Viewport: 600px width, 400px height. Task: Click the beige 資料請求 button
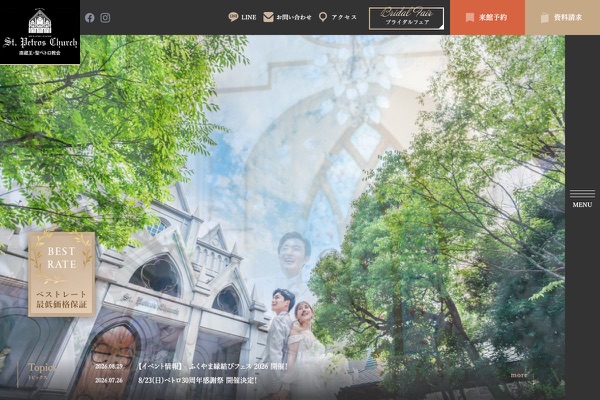pyautogui.click(x=562, y=17)
